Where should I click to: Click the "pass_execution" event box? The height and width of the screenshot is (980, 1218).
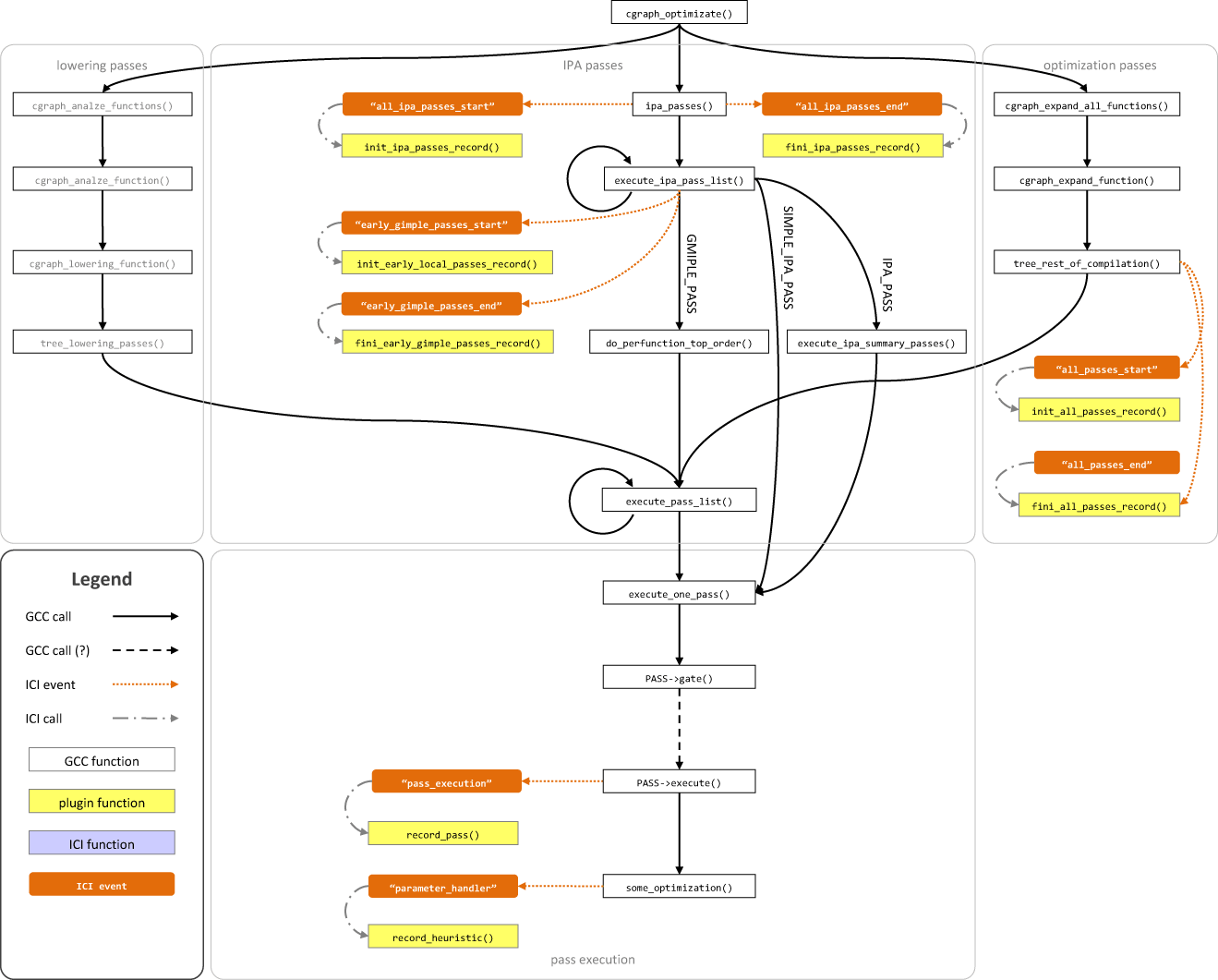447,781
